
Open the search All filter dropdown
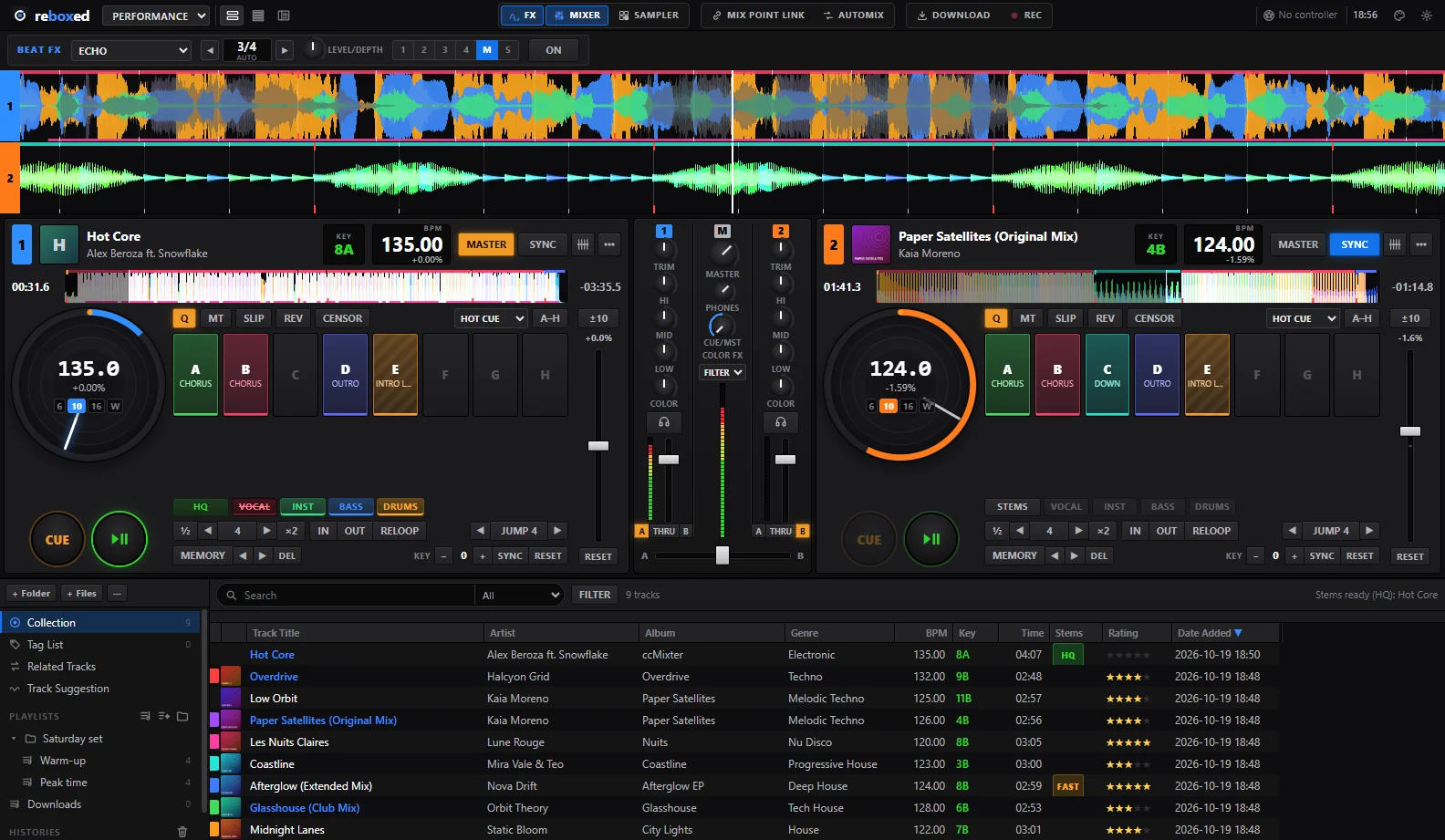[x=519, y=596]
